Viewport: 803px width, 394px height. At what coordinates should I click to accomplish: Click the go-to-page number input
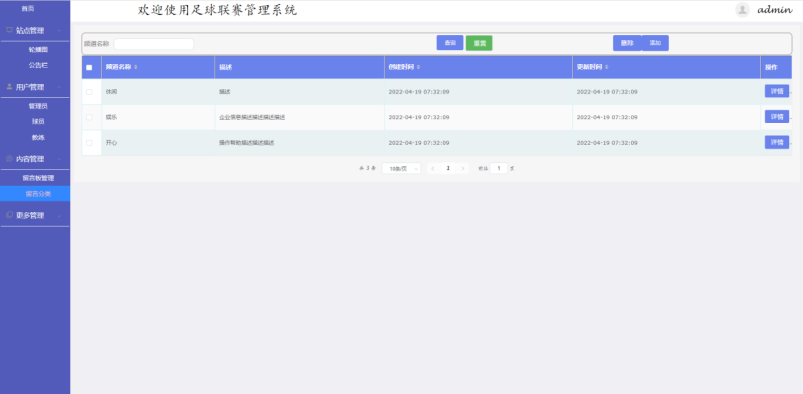coord(499,168)
